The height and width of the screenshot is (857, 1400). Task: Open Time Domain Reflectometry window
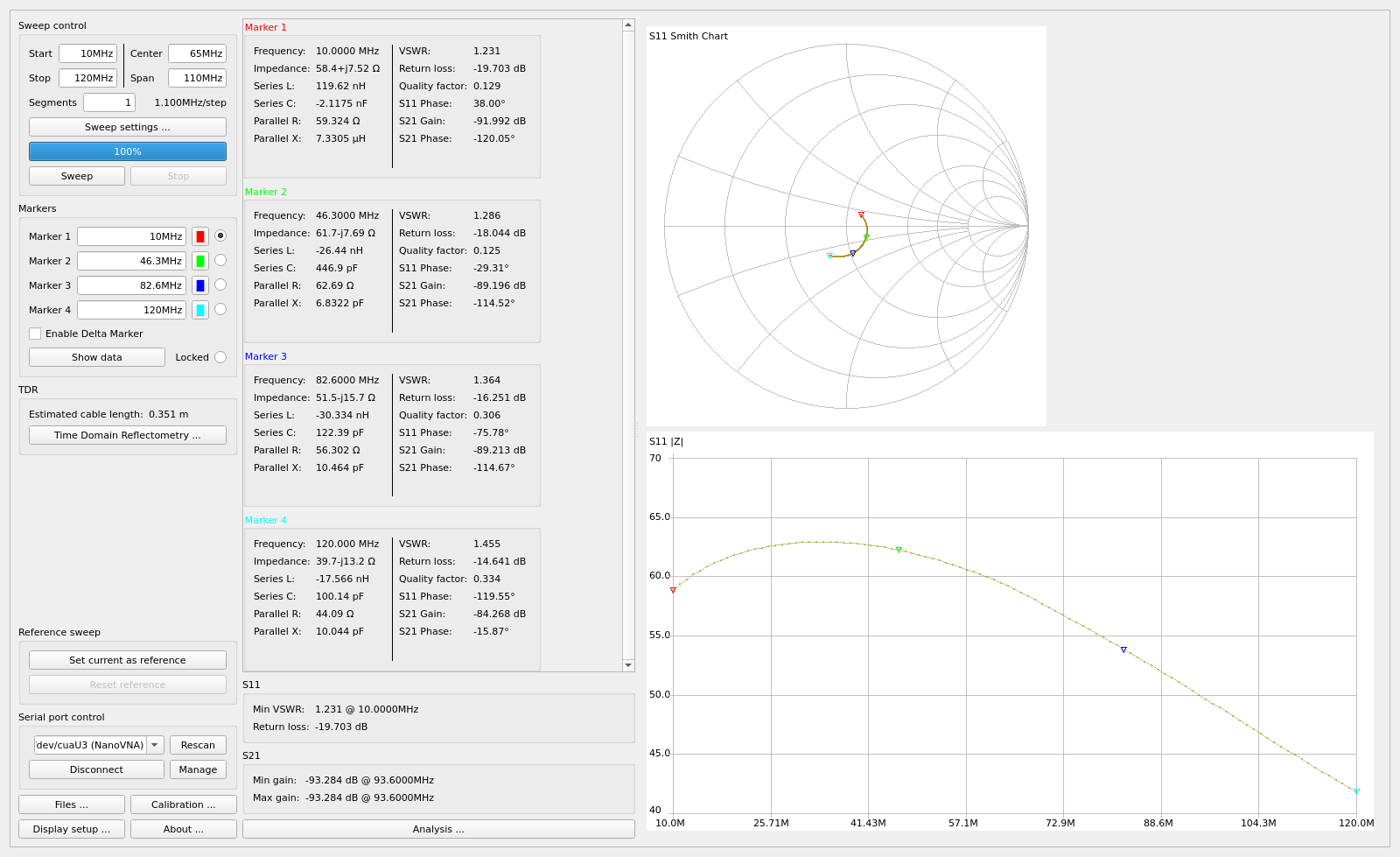tap(128, 435)
